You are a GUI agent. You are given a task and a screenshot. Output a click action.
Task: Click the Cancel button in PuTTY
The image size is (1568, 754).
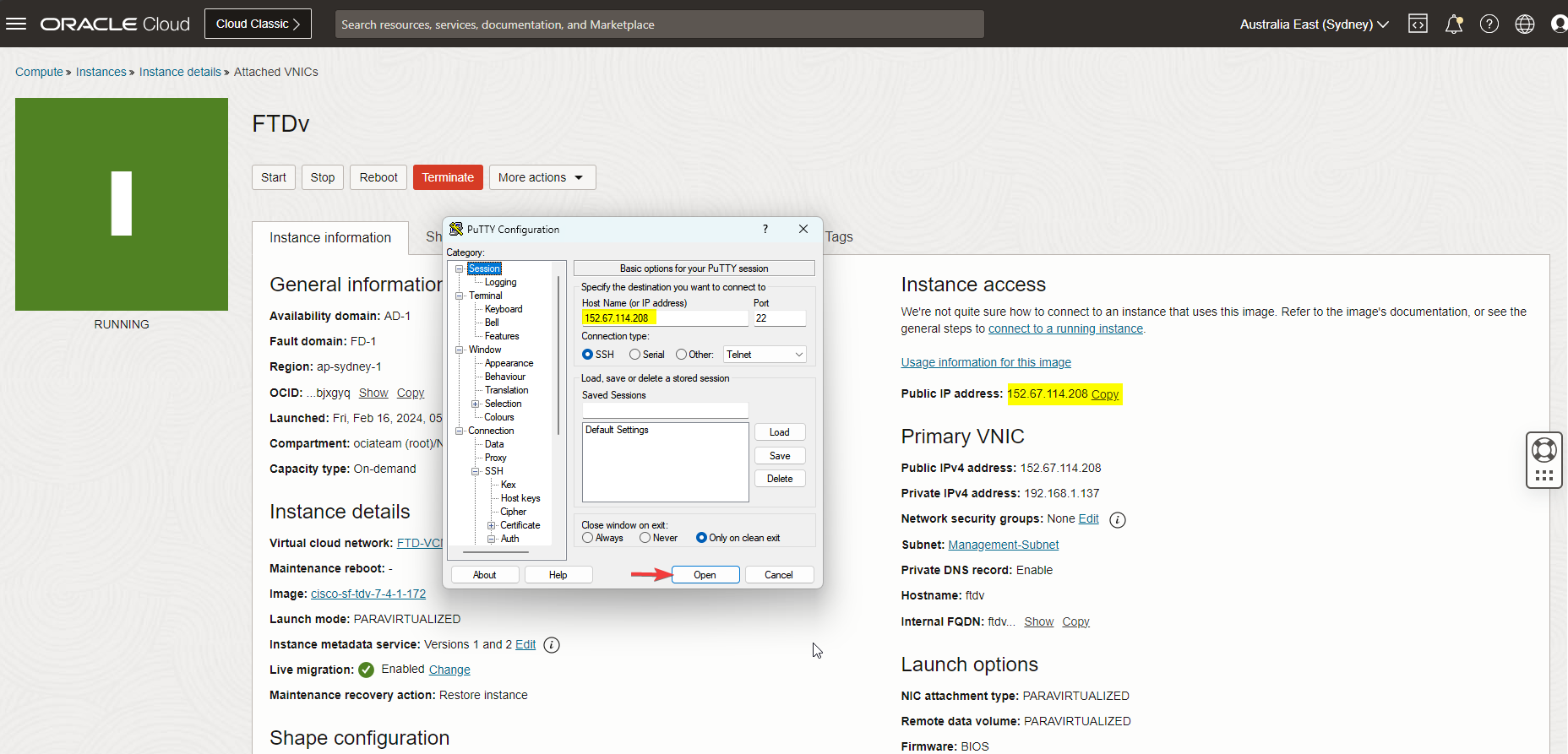coord(779,575)
